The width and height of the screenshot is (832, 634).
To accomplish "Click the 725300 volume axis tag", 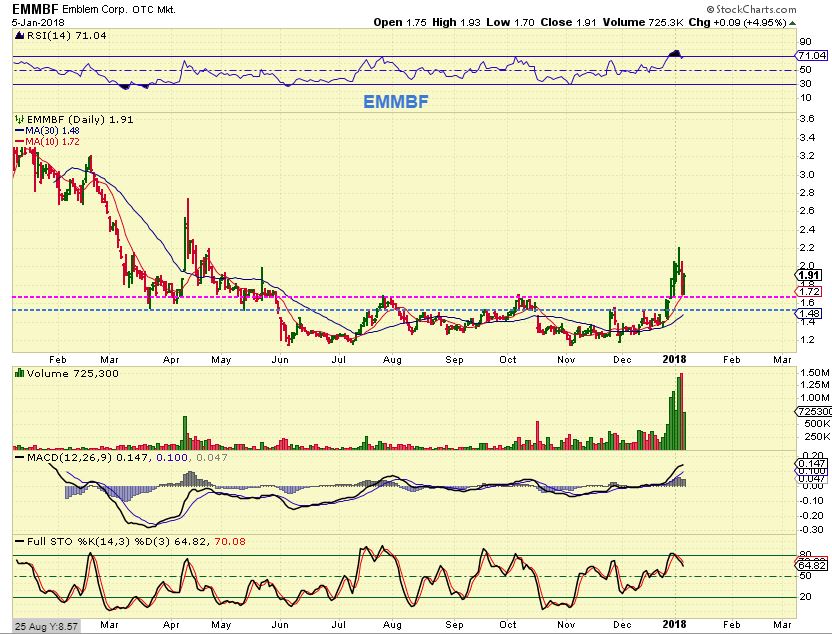I will pos(814,411).
